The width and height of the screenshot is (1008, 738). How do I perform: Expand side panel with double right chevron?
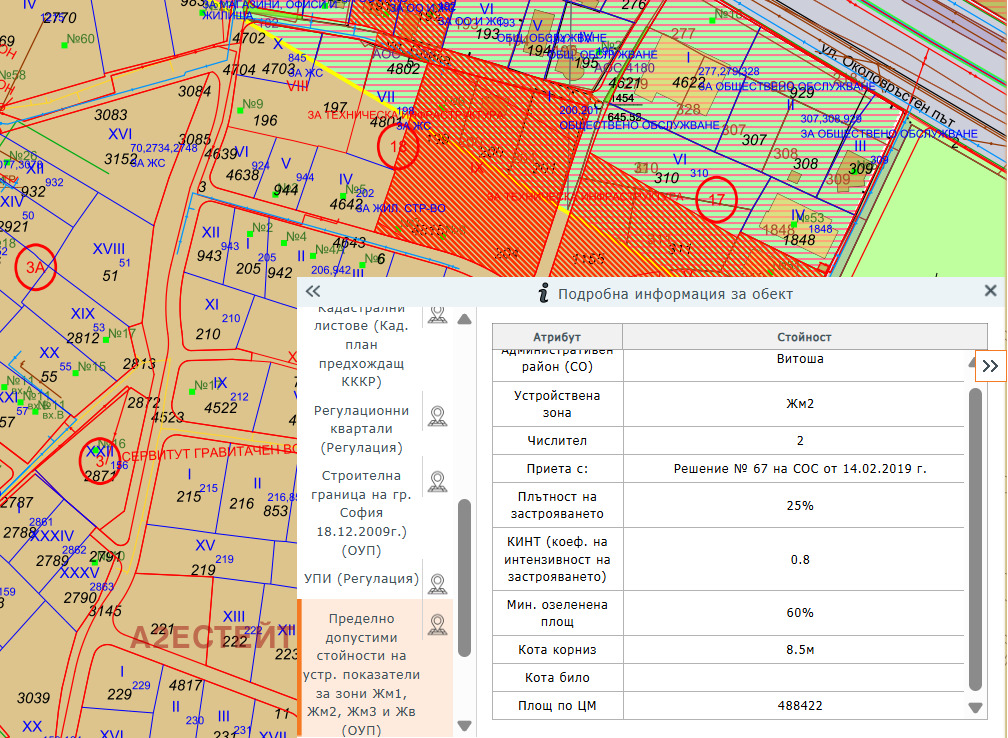[x=990, y=366]
